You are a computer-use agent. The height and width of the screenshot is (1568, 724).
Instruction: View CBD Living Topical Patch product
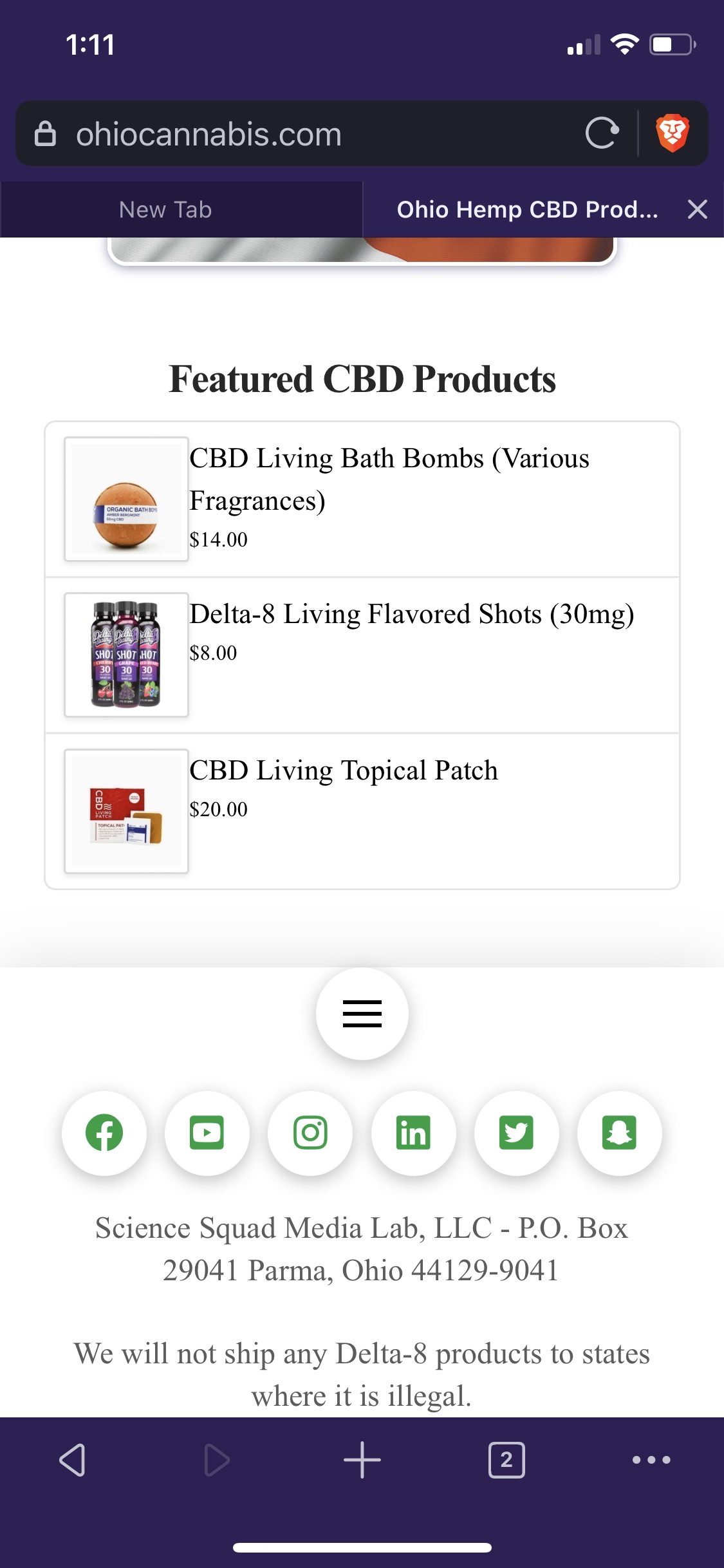[x=344, y=770]
